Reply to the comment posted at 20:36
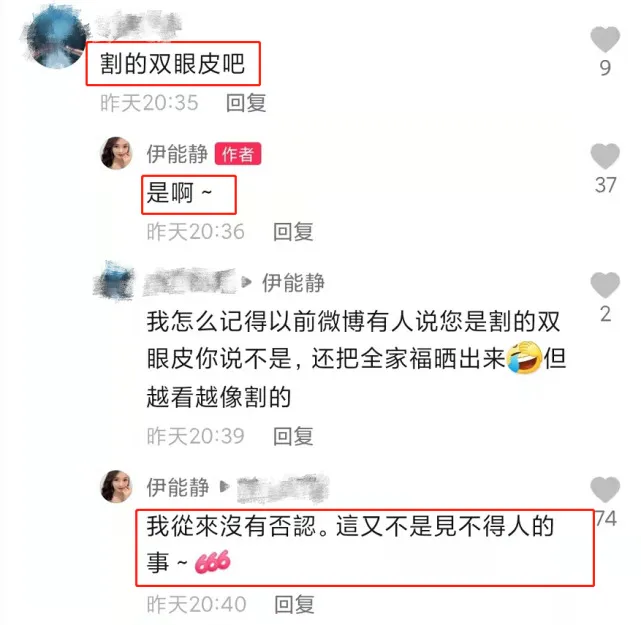This screenshot has width=641, height=625. pos(293,232)
